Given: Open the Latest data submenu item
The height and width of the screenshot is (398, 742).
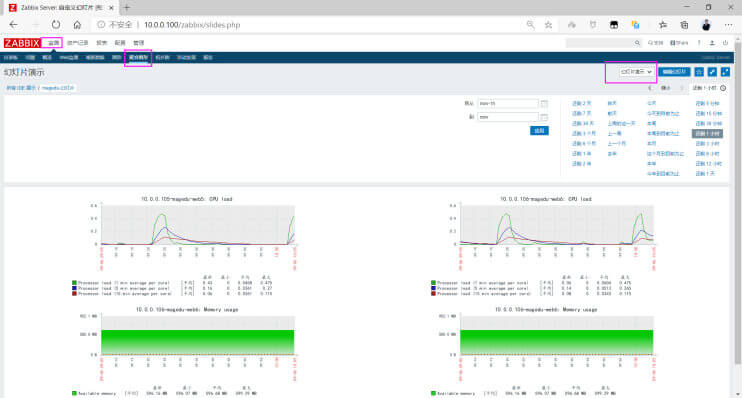Looking at the screenshot, I should (x=95, y=58).
